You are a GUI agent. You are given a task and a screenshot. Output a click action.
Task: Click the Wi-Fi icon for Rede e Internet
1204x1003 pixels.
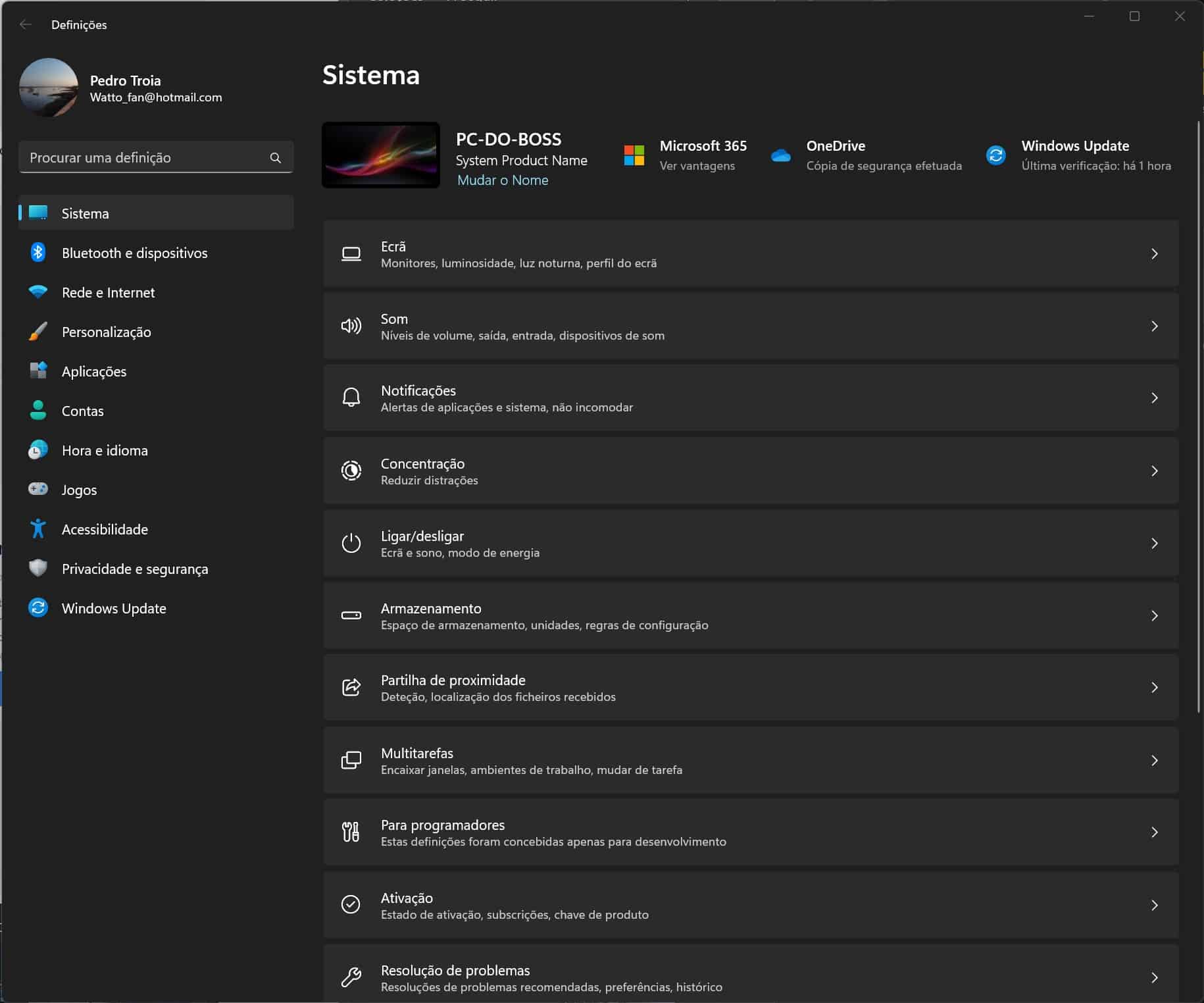pyautogui.click(x=38, y=292)
